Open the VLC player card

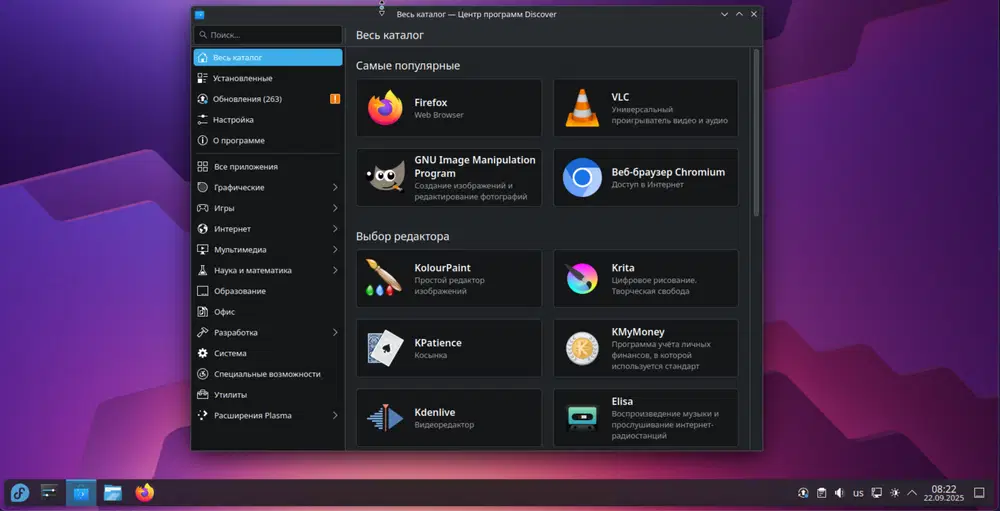click(x=645, y=108)
